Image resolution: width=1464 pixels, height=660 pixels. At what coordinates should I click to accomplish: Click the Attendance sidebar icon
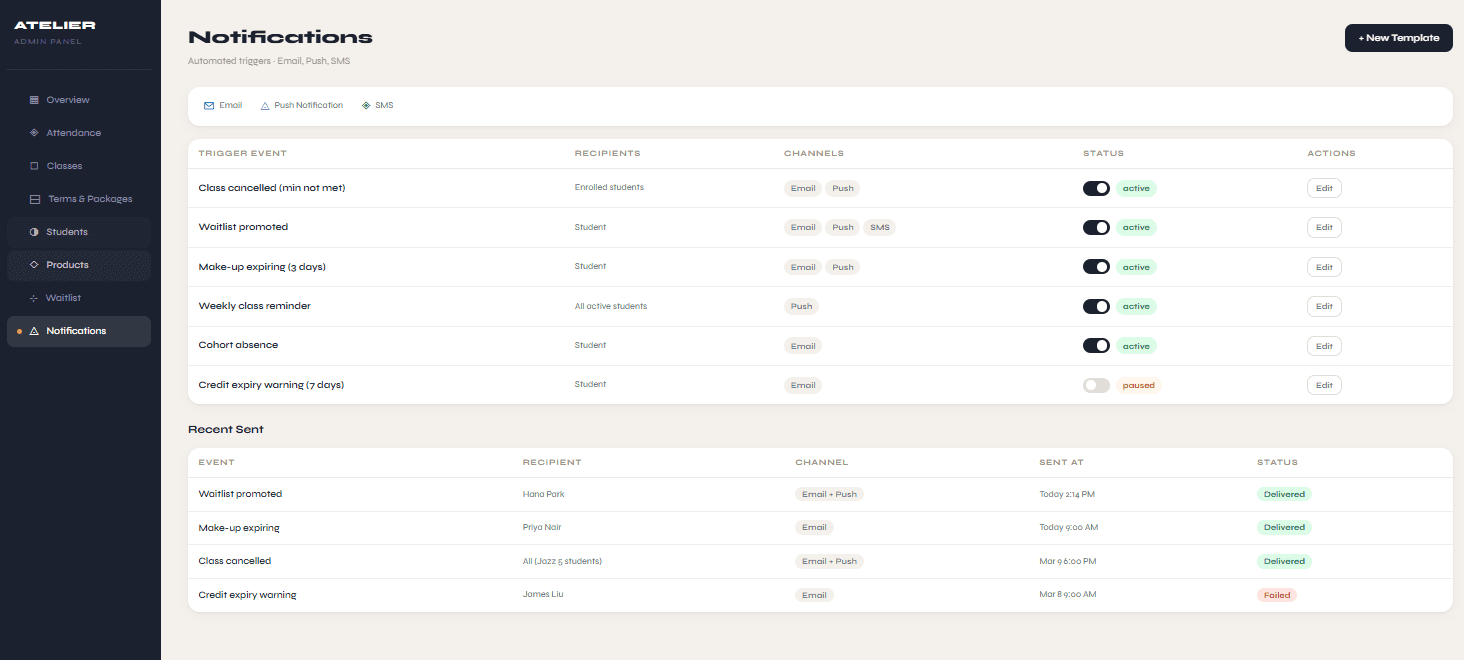pyautogui.click(x=34, y=133)
